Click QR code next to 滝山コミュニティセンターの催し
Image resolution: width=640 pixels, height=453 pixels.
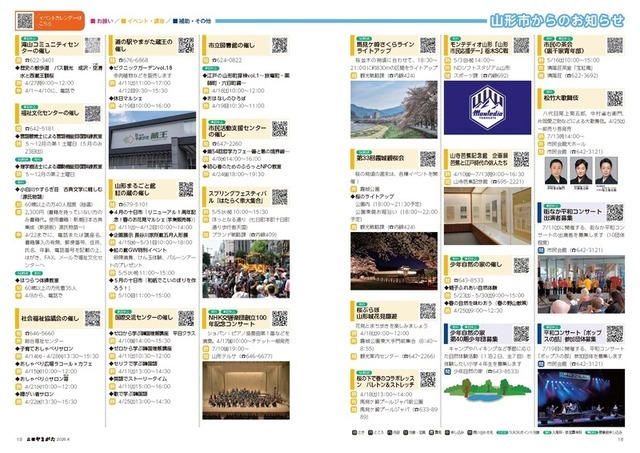coord(92,45)
